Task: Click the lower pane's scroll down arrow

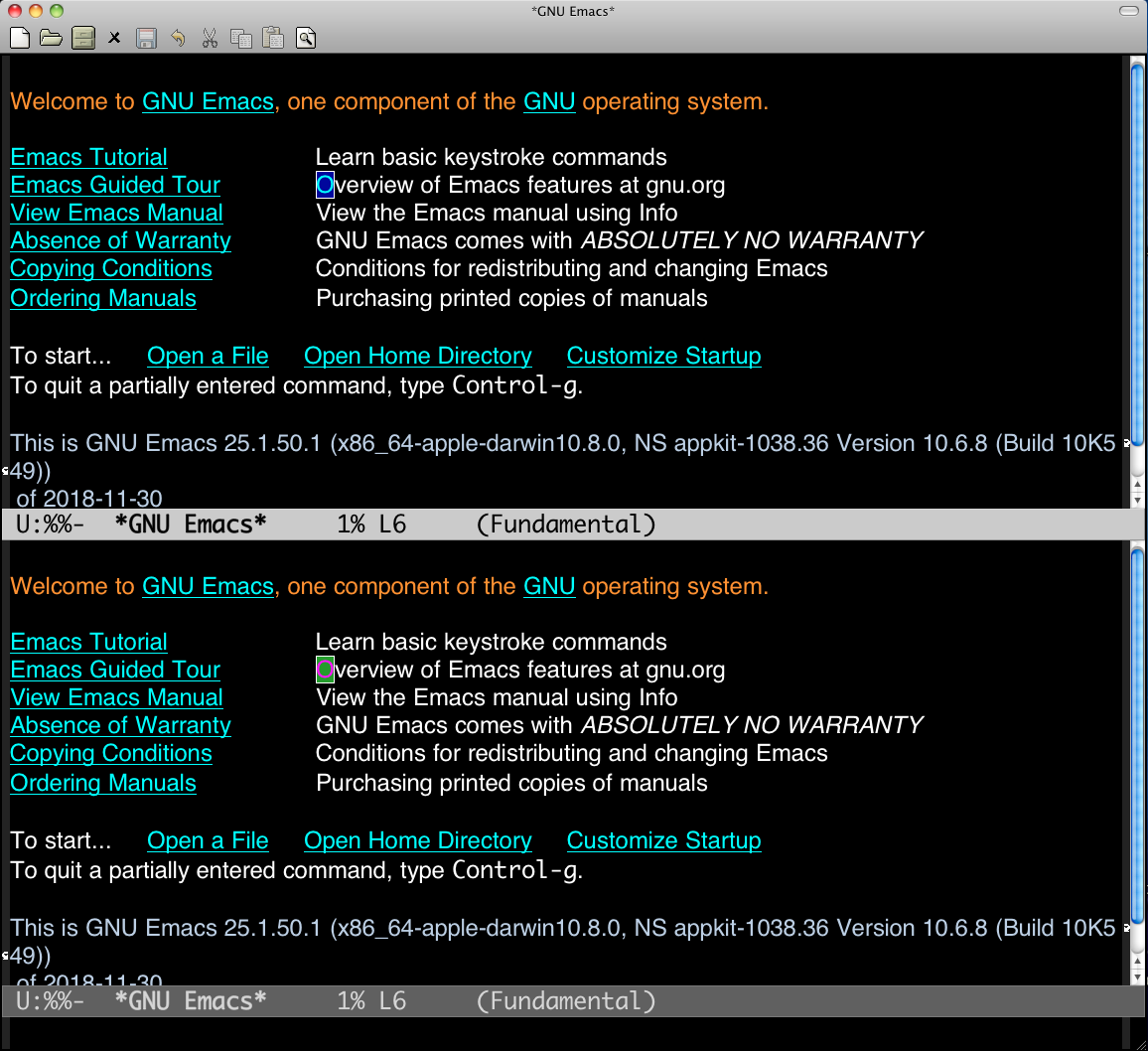Action: point(1137,977)
